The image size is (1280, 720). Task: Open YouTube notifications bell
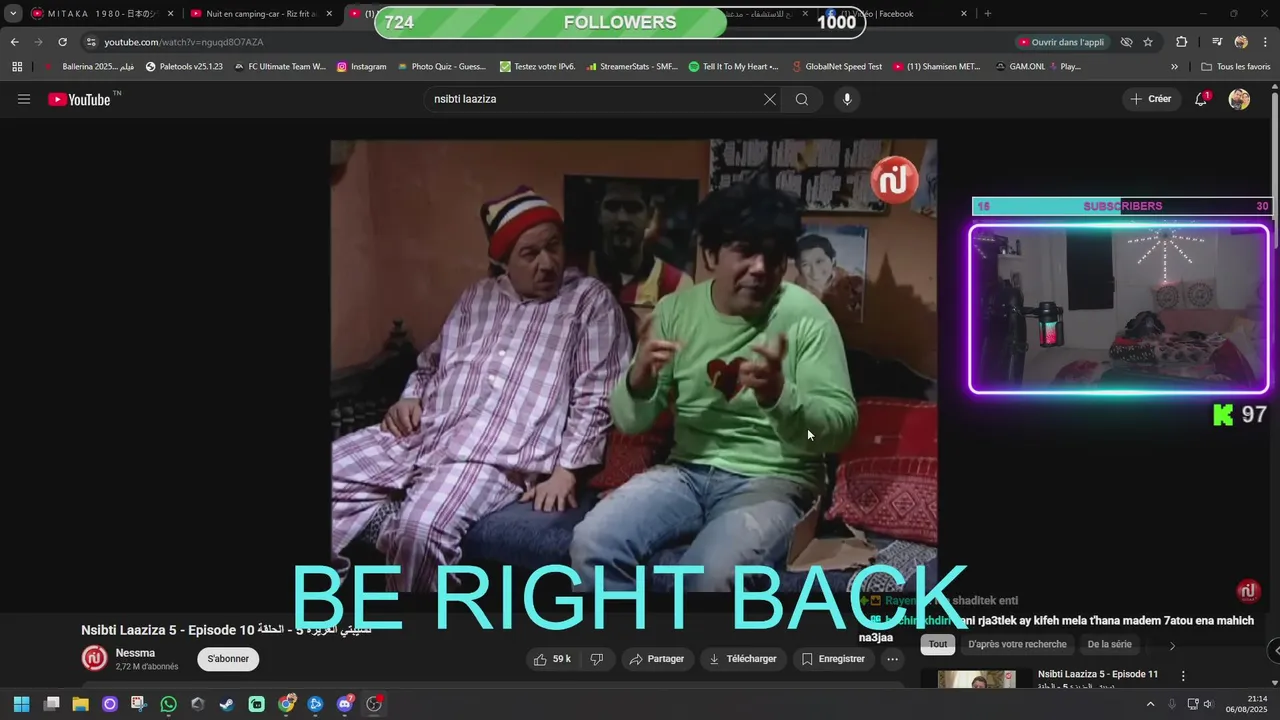[1201, 99]
